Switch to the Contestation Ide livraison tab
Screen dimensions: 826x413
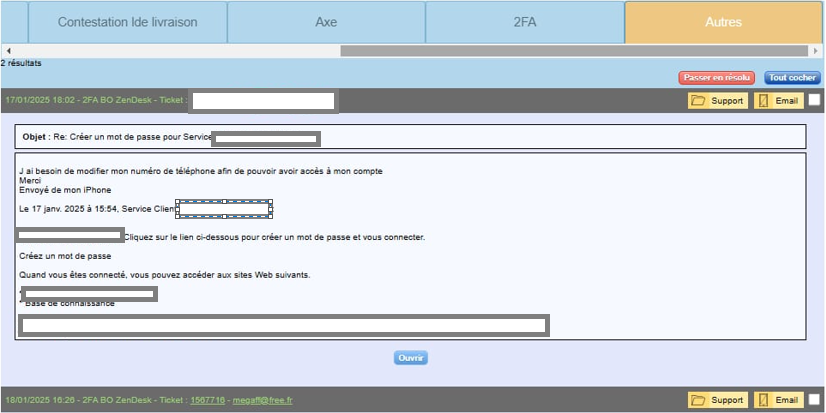[x=127, y=22]
